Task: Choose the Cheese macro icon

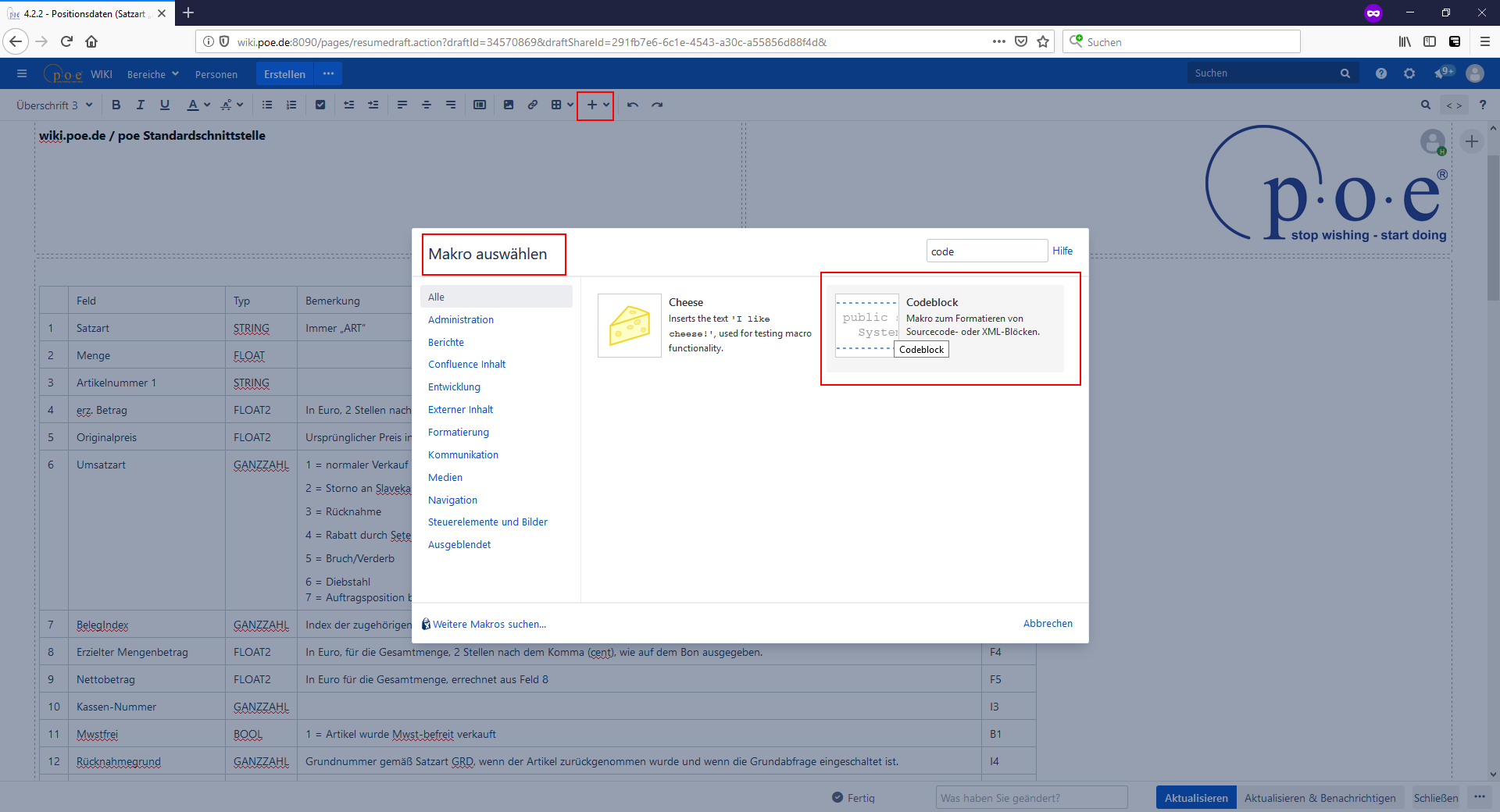Action: (629, 326)
